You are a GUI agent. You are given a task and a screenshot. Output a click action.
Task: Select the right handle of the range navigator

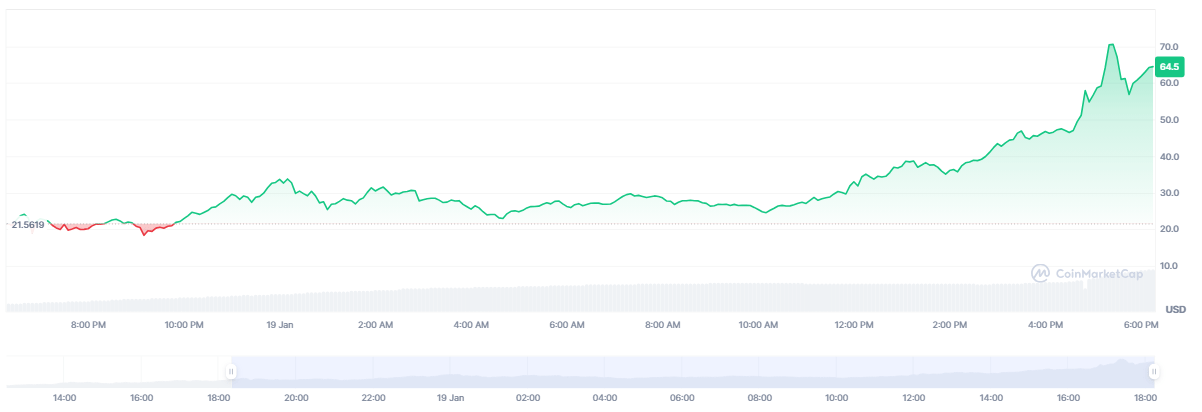(1153, 371)
